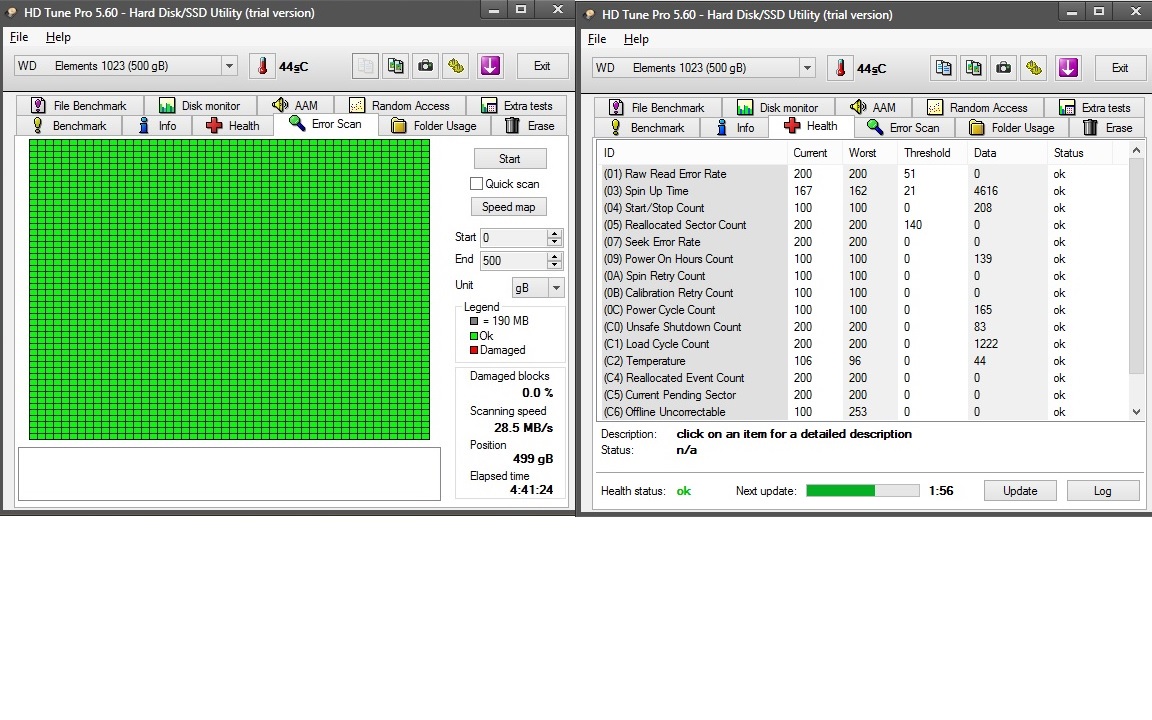This screenshot has width=1152, height=720.
Task: Click thermometer temperature icon in left window
Action: [x=262, y=66]
